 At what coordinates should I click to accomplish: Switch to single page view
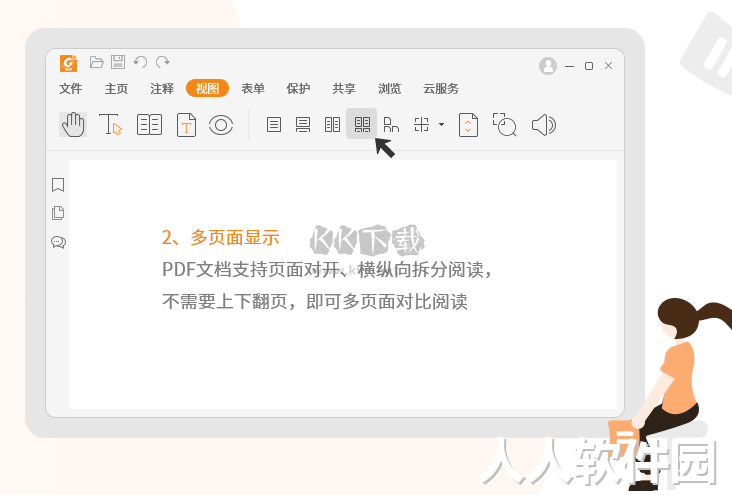tap(274, 125)
